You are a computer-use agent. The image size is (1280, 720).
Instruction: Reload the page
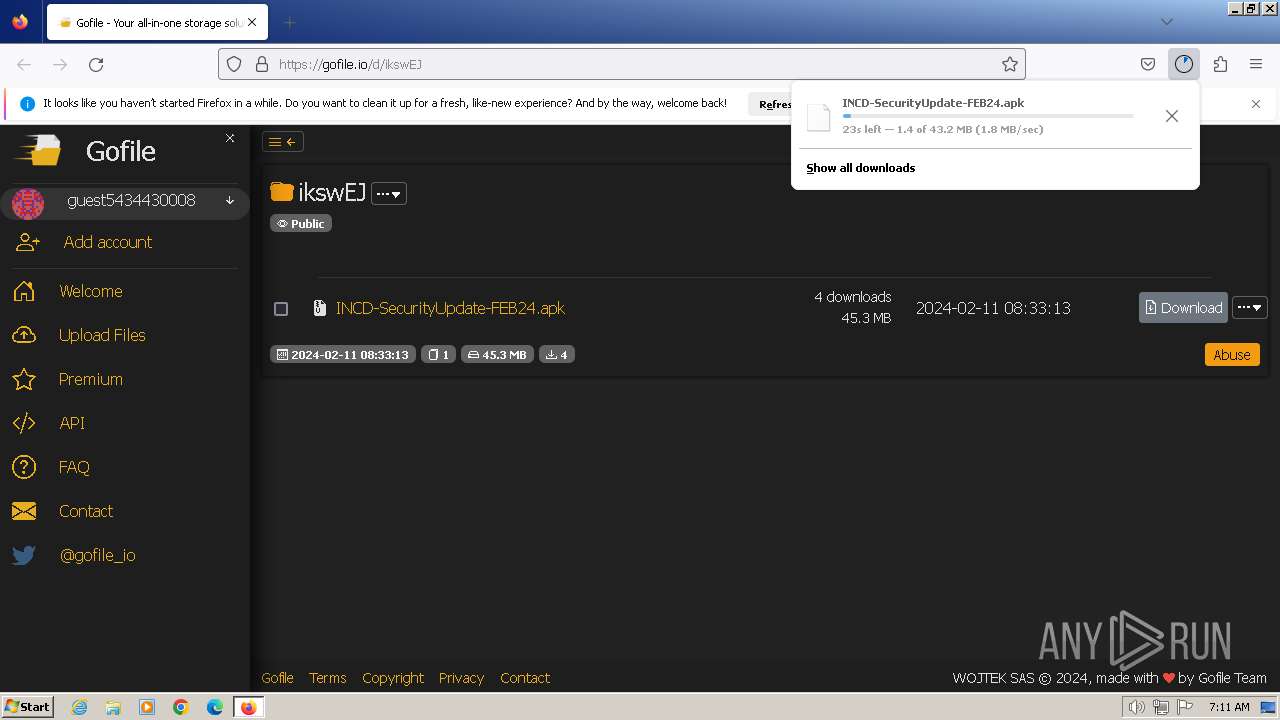click(96, 64)
